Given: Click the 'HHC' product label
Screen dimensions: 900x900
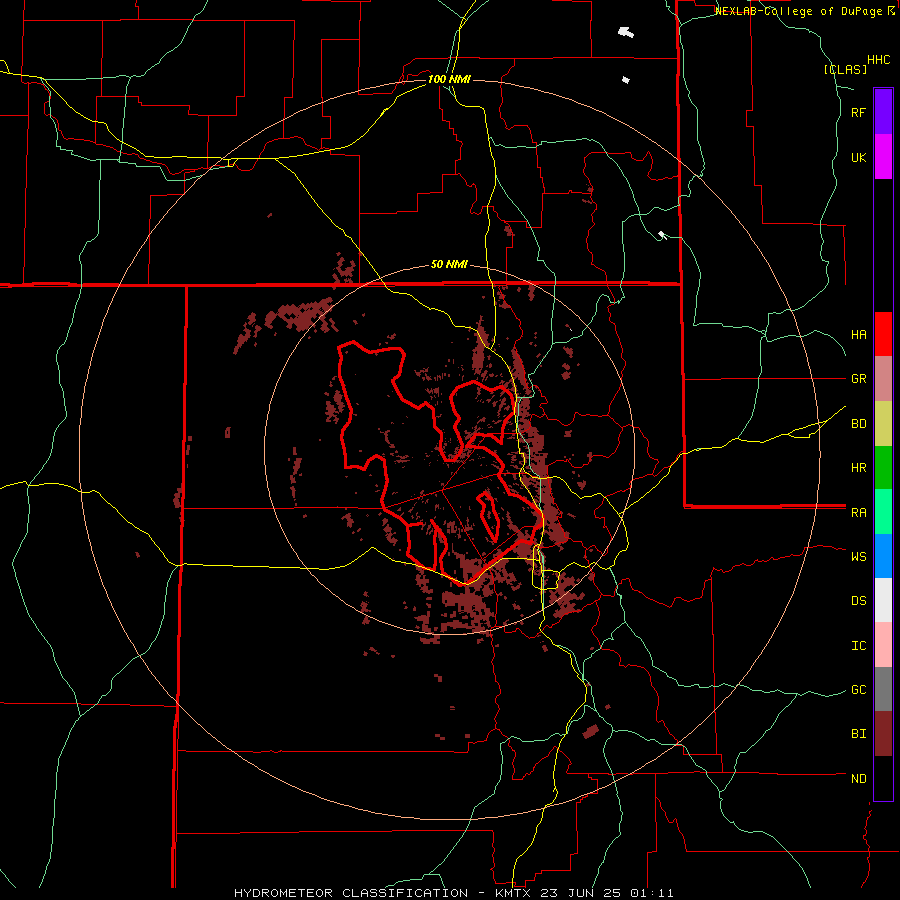Looking at the screenshot, I should [879, 60].
